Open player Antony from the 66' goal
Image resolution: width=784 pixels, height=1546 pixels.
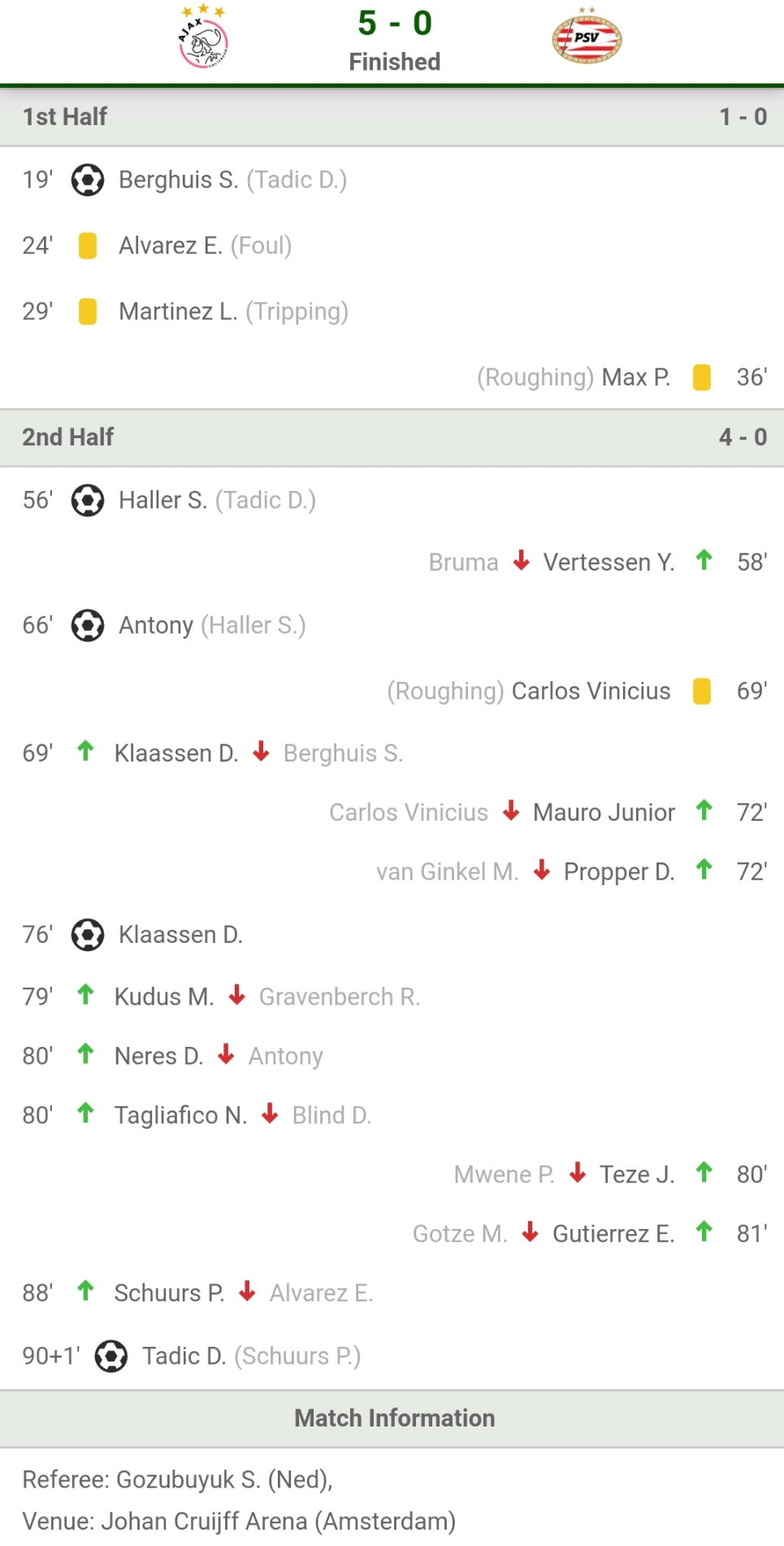coord(156,625)
